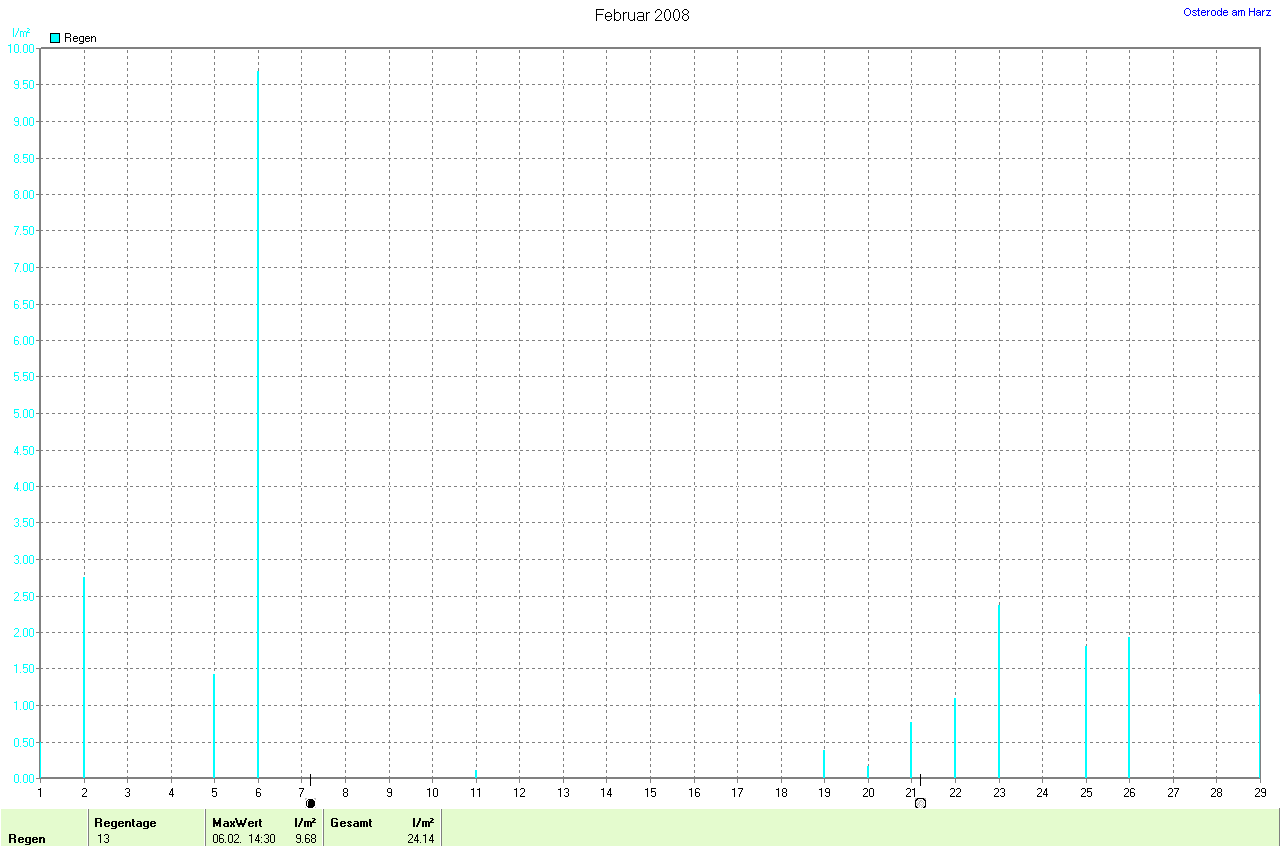Viewport: 1280px width, 846px height.
Task: Click the rain bar on day 23
Action: pos(998,690)
